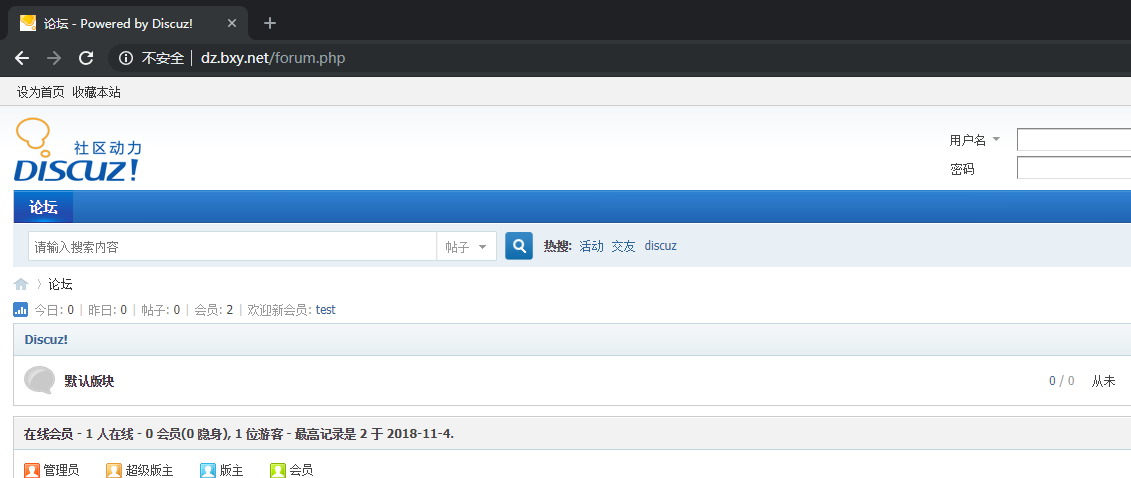Click the 密码 label

(x=962, y=169)
